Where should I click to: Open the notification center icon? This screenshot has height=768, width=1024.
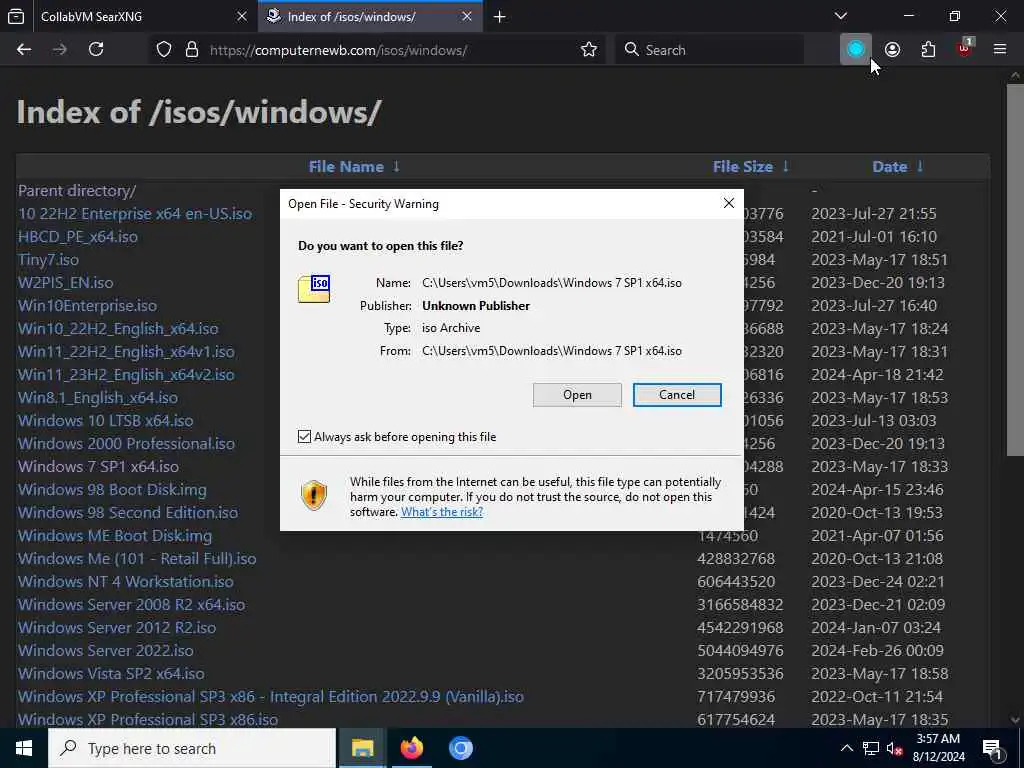(993, 749)
